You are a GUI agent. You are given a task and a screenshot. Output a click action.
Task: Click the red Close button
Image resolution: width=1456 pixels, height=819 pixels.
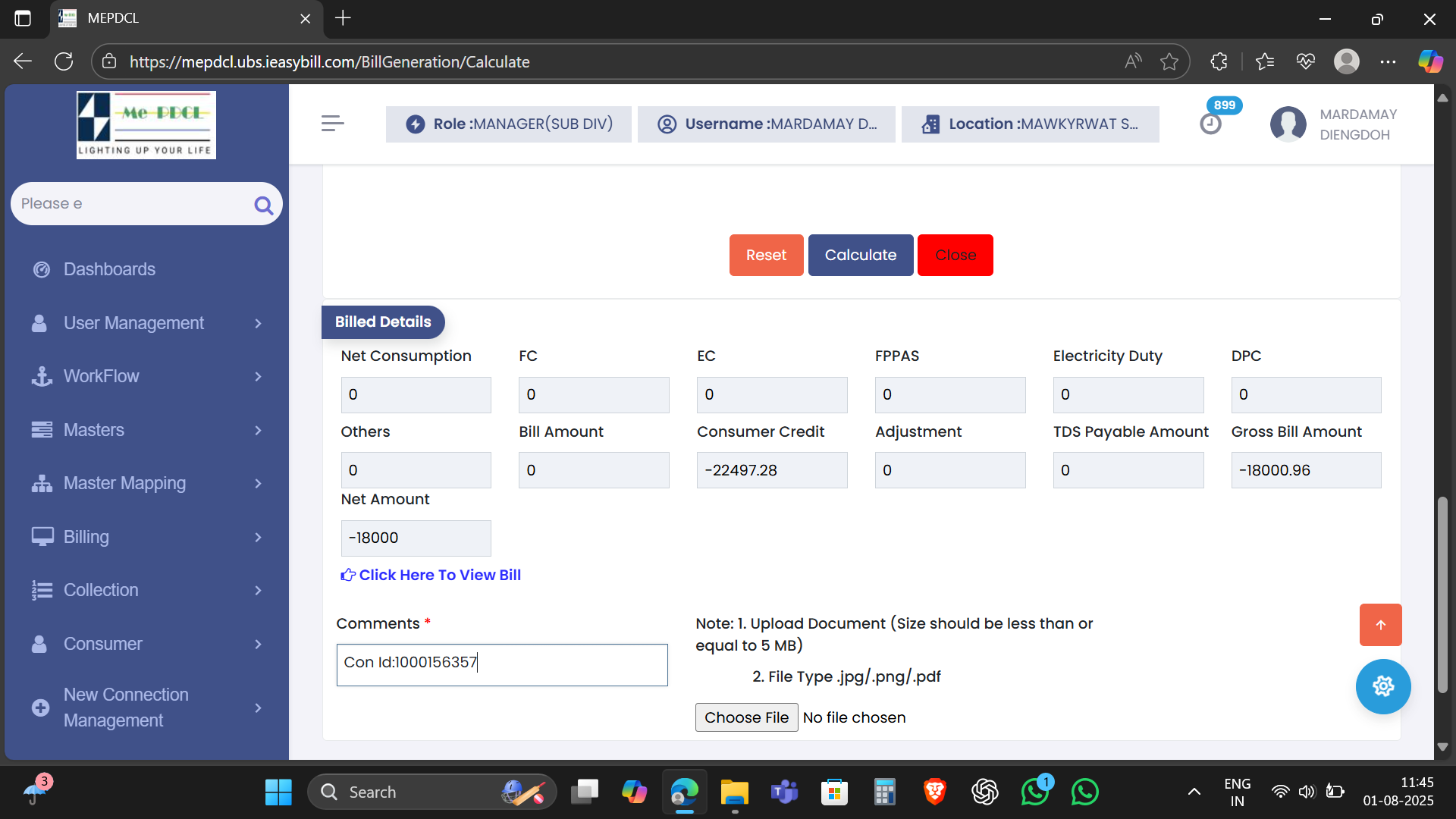coord(955,256)
